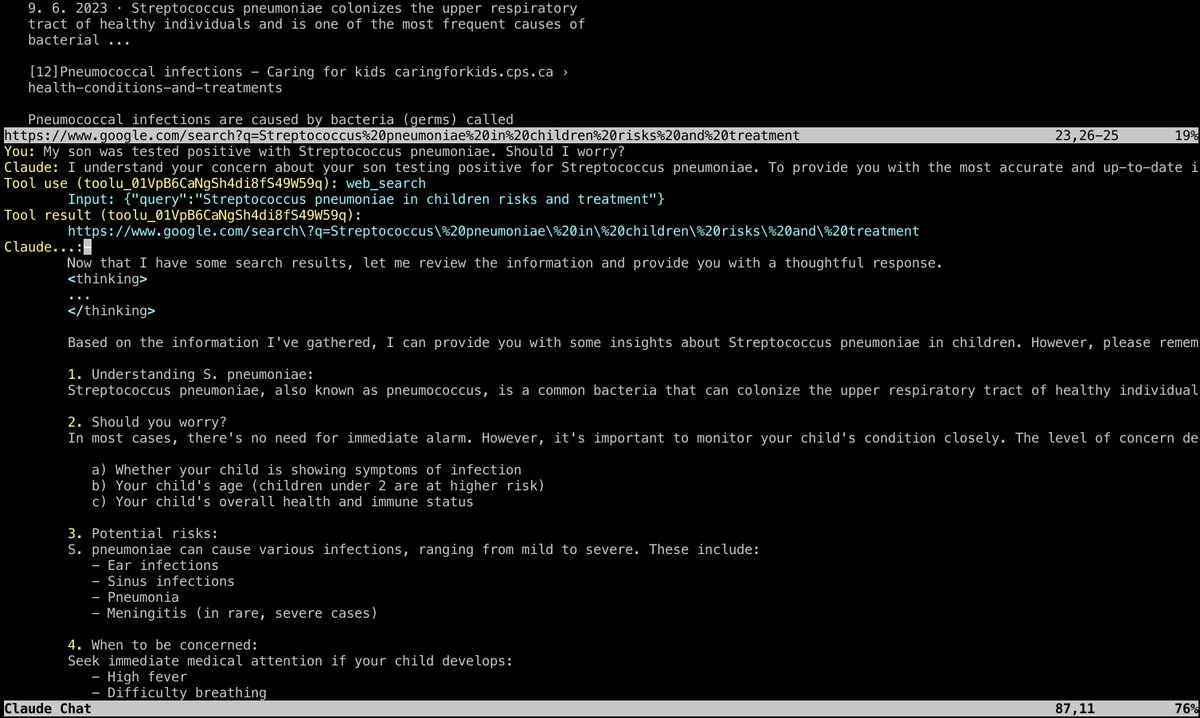Image resolution: width=1200 pixels, height=718 pixels.
Task: Click the opening '<thinking>' tag
Action: click(x=107, y=279)
